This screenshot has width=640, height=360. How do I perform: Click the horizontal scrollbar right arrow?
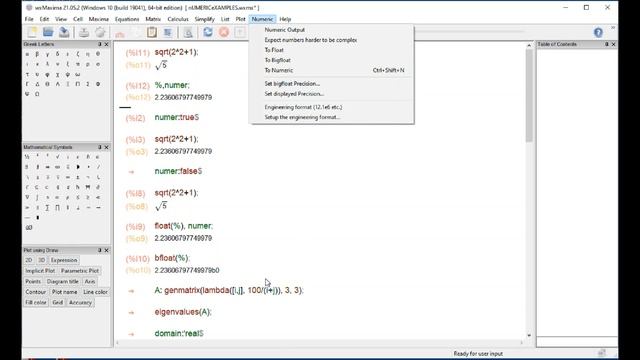pyautogui.click(x=522, y=342)
